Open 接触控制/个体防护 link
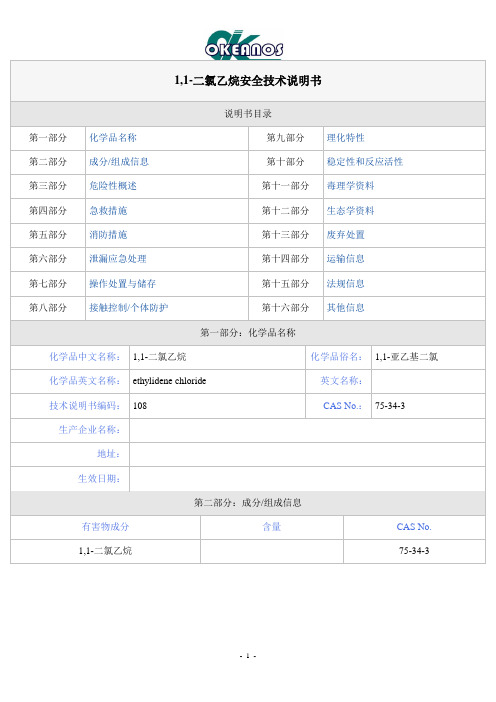Screen dimensions: 496x702 (128, 308)
